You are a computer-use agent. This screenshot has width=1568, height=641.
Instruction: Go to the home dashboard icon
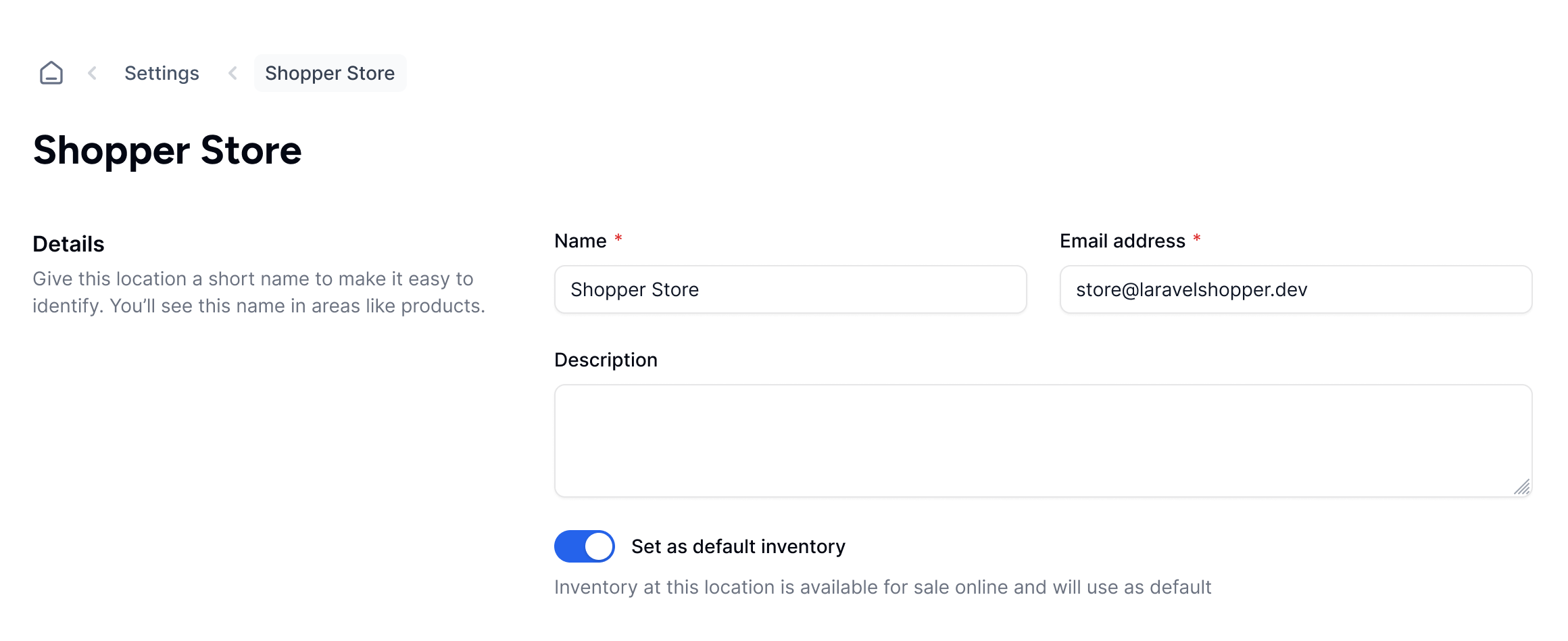[51, 73]
